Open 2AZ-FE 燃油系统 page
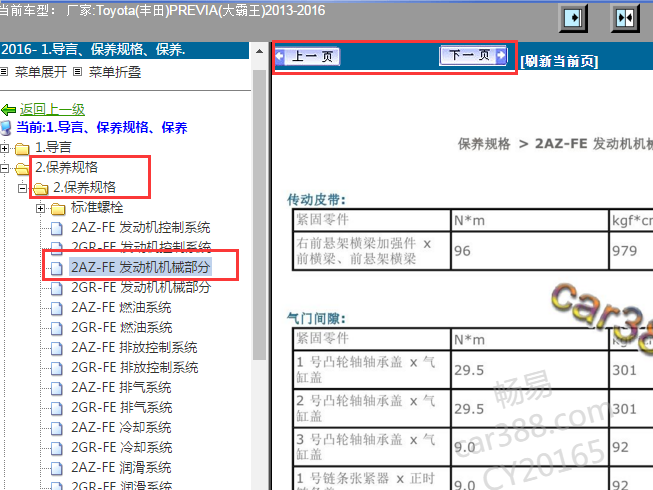The width and height of the screenshot is (653, 490). 121,307
